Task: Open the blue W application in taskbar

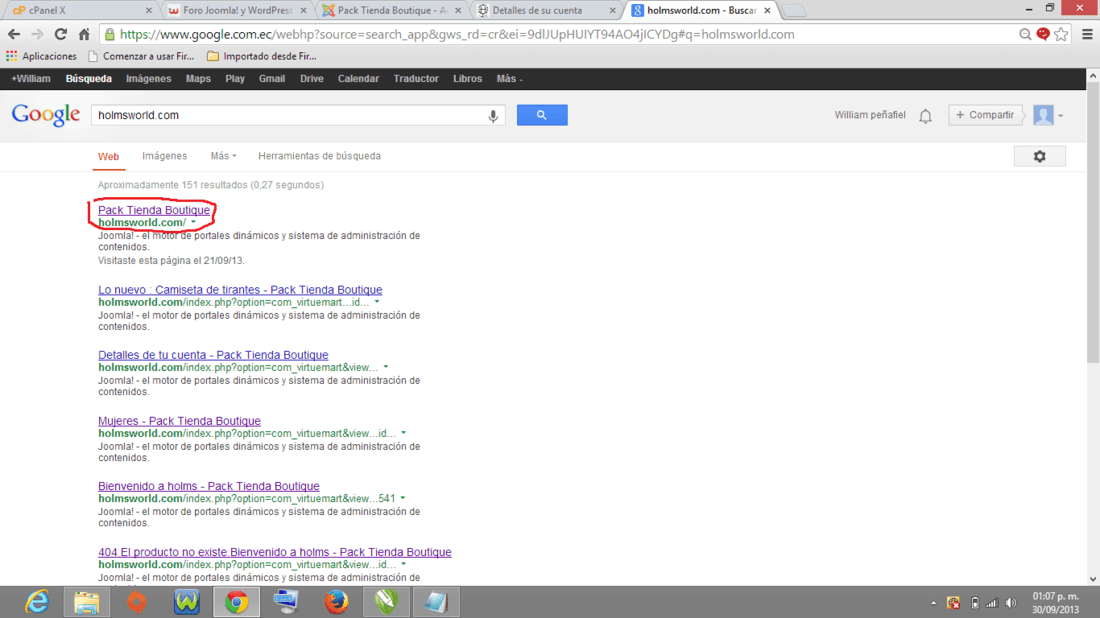Action: click(187, 602)
